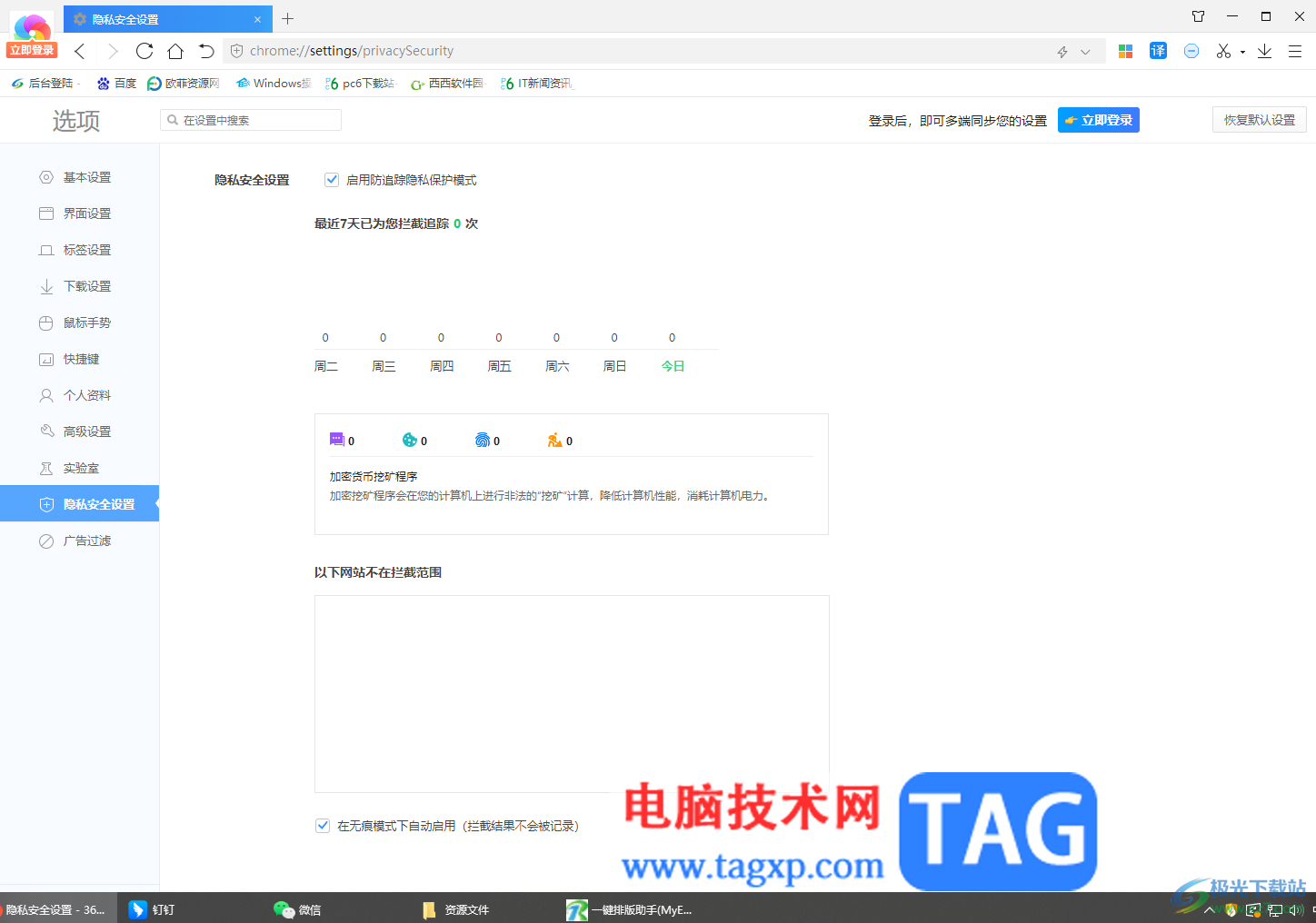Screen dimensions: 1316x923
Task: Click the cryptocurrency miner blocking icon
Action: tap(553, 441)
